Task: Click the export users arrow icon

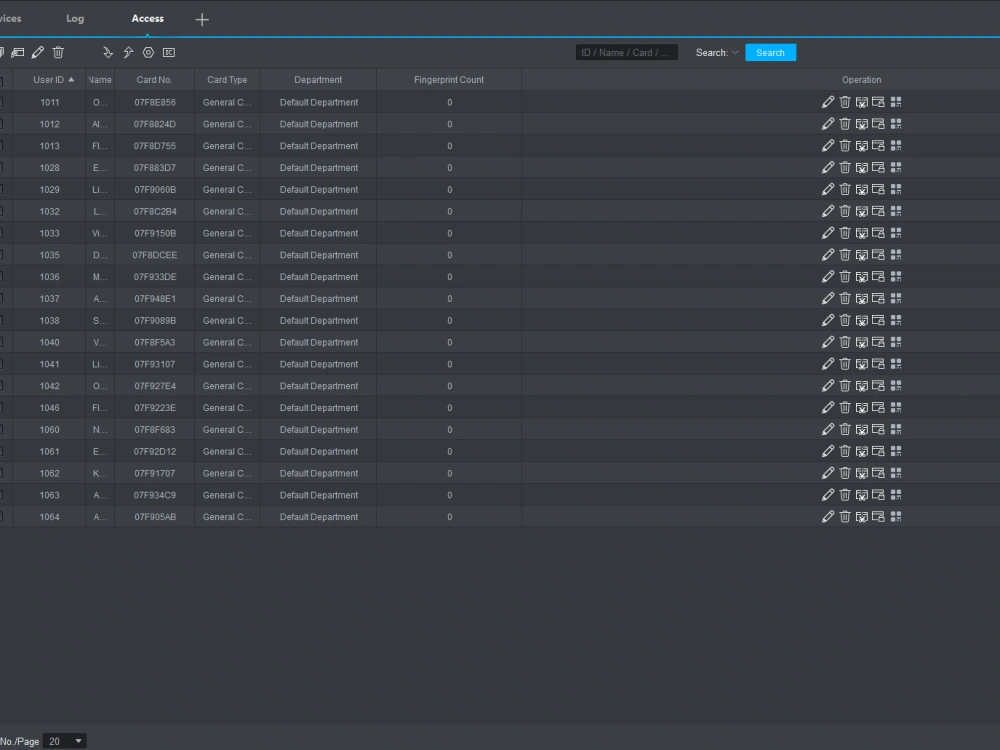Action: point(128,52)
